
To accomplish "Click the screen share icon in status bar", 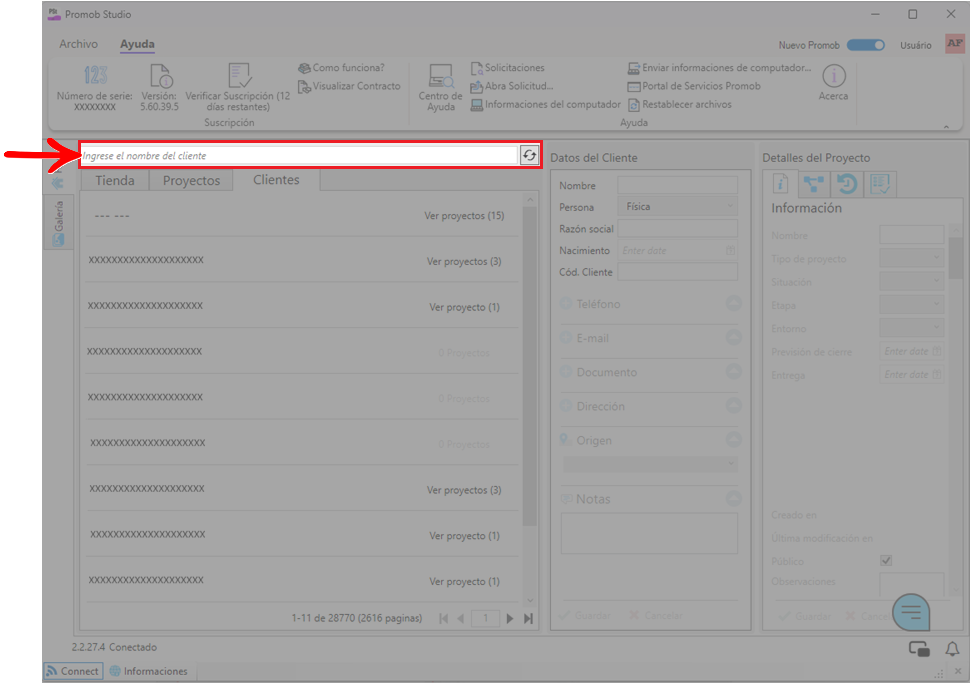I will click(x=919, y=649).
